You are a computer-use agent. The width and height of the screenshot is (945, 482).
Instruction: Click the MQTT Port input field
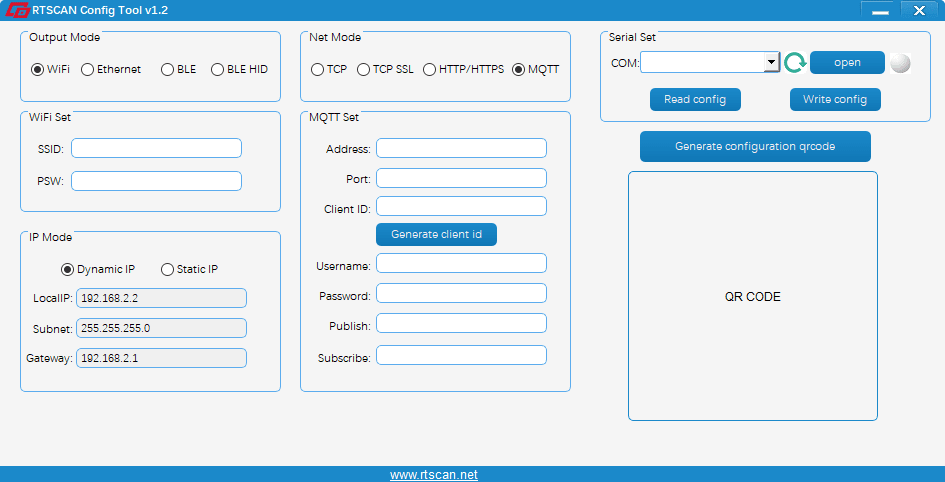[x=461, y=179]
